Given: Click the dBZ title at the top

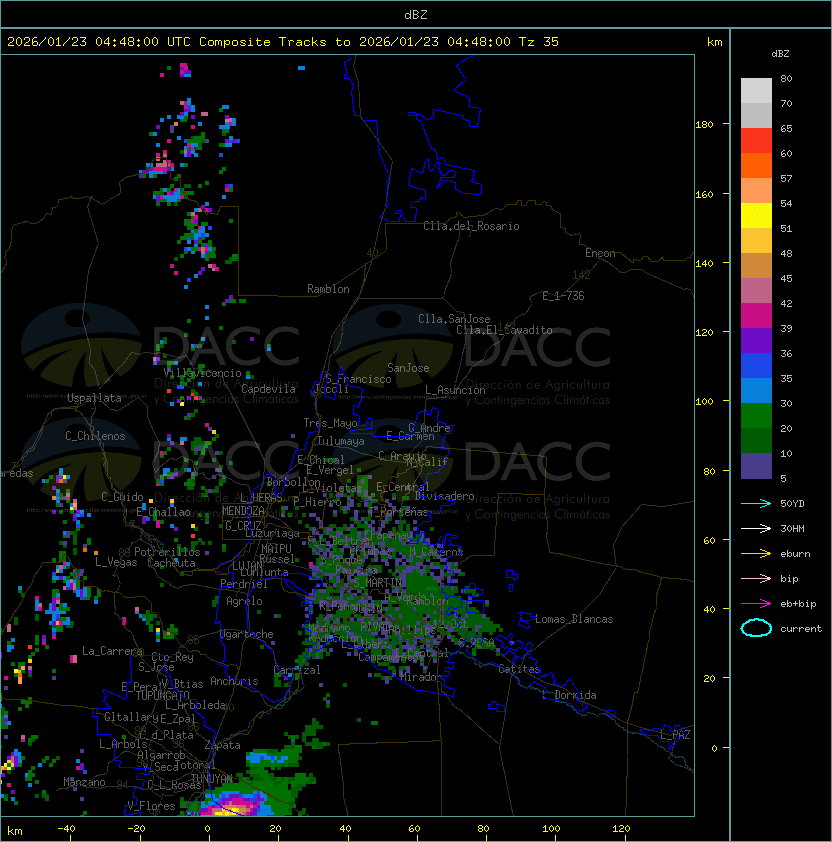Looking at the screenshot, I should [x=416, y=15].
